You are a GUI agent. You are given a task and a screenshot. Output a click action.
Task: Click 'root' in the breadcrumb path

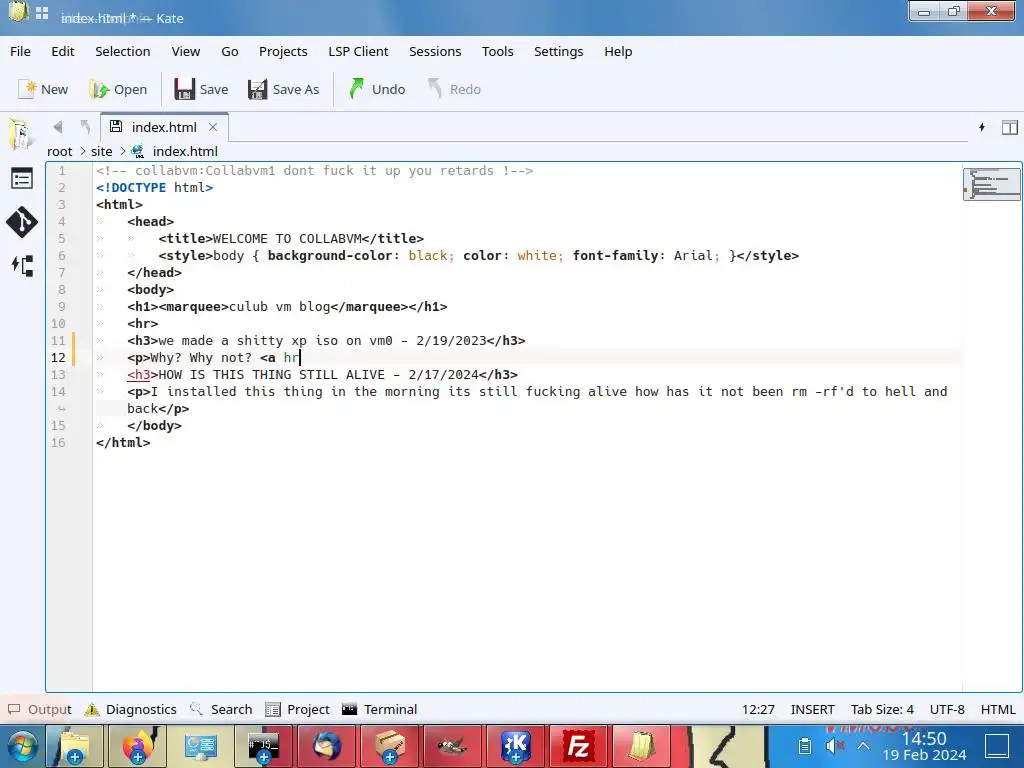click(59, 152)
